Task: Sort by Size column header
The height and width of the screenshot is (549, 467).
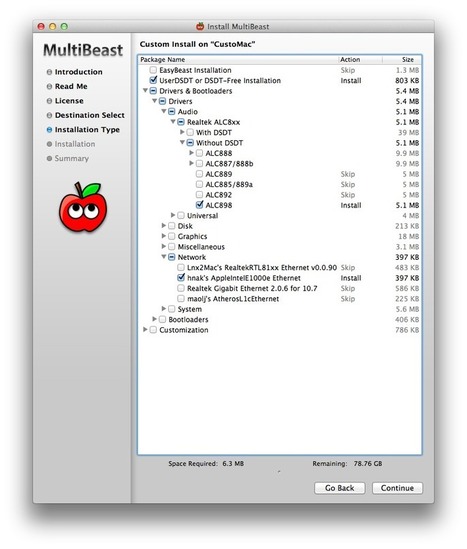Action: [402, 60]
